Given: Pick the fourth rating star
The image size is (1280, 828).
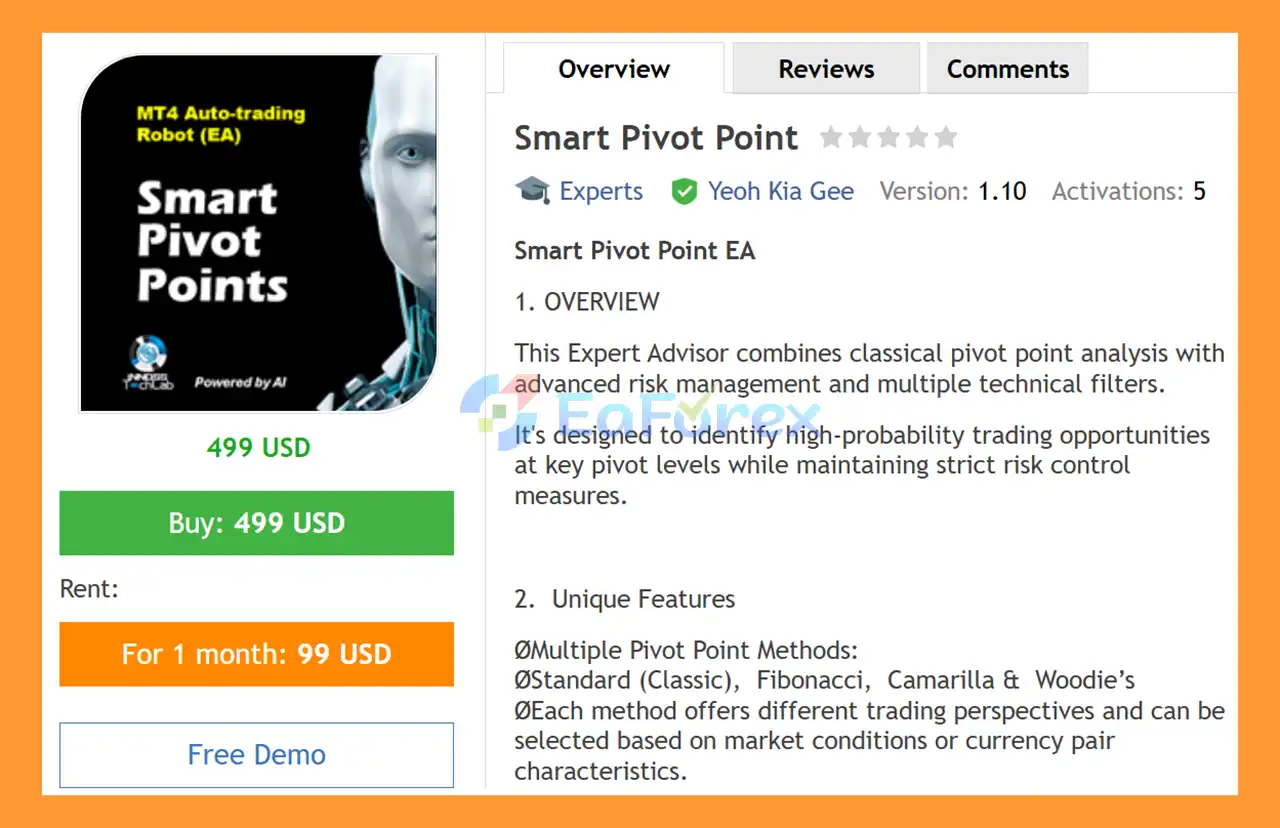Looking at the screenshot, I should click(x=917, y=138).
